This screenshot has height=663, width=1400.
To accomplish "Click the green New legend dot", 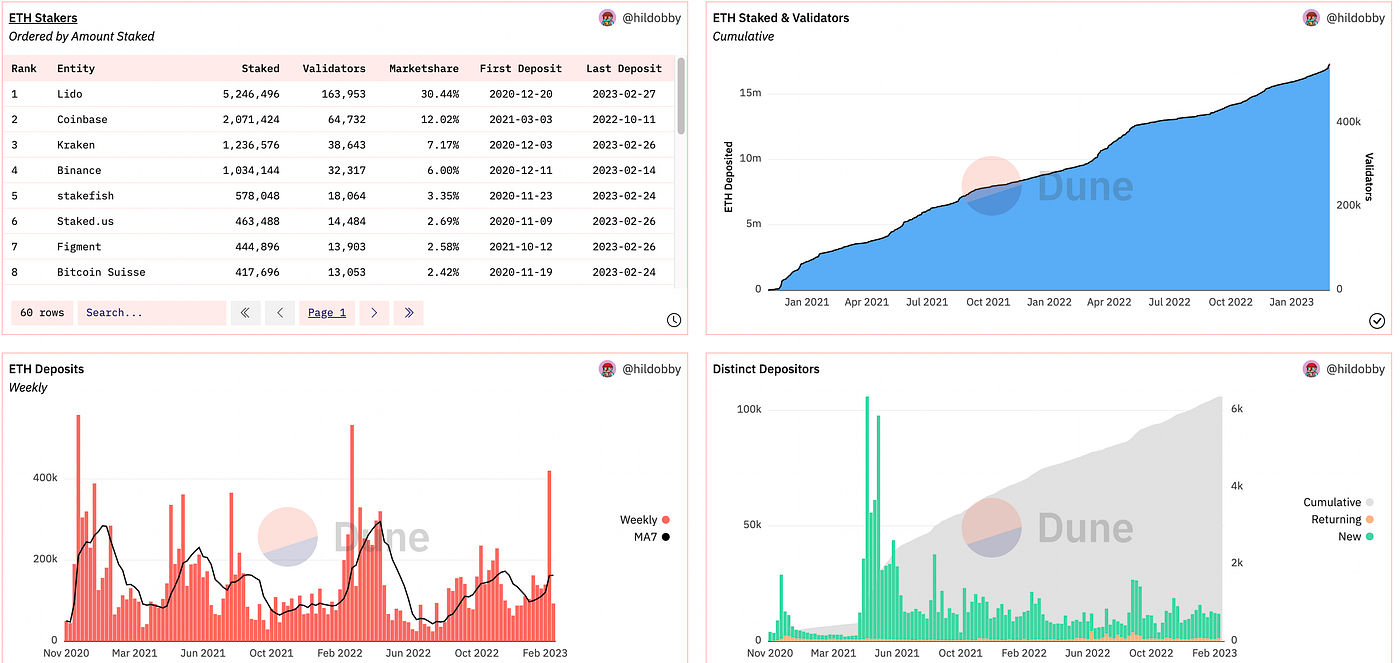I will coord(1370,537).
